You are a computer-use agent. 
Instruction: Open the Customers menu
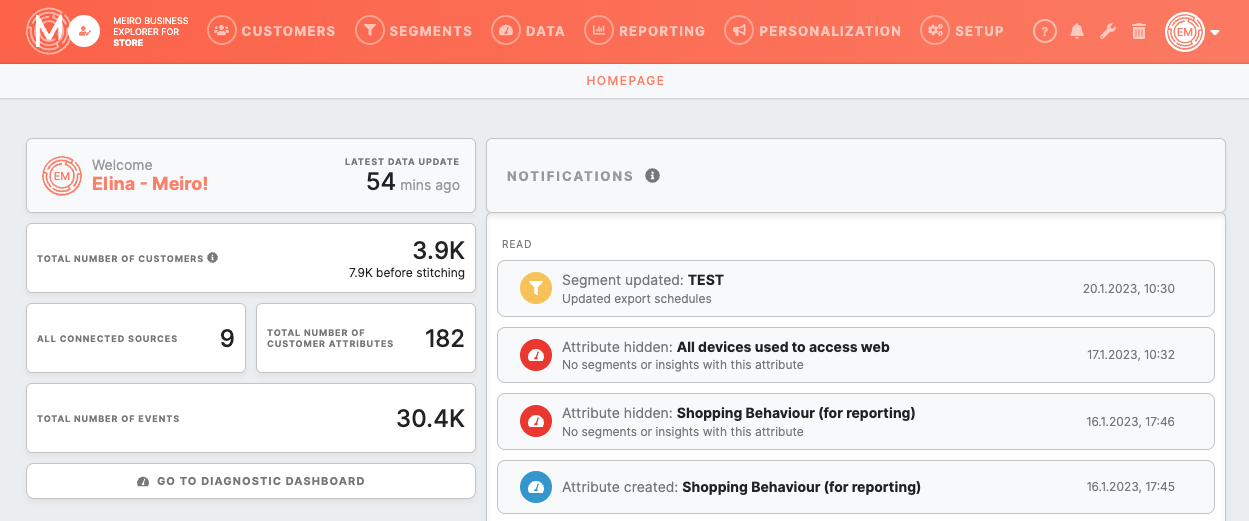tap(271, 31)
